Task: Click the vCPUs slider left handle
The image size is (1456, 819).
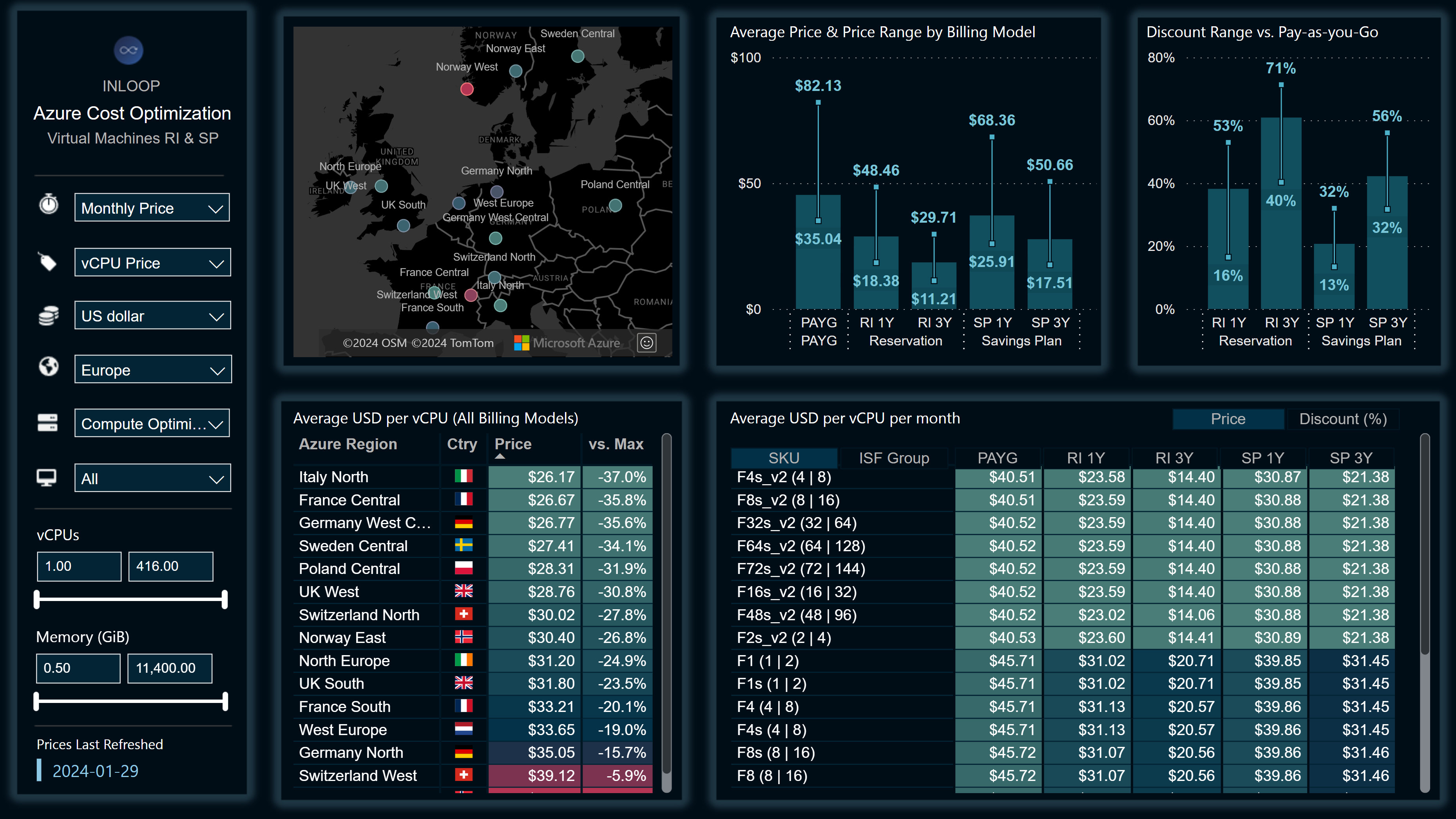Action: click(x=37, y=599)
